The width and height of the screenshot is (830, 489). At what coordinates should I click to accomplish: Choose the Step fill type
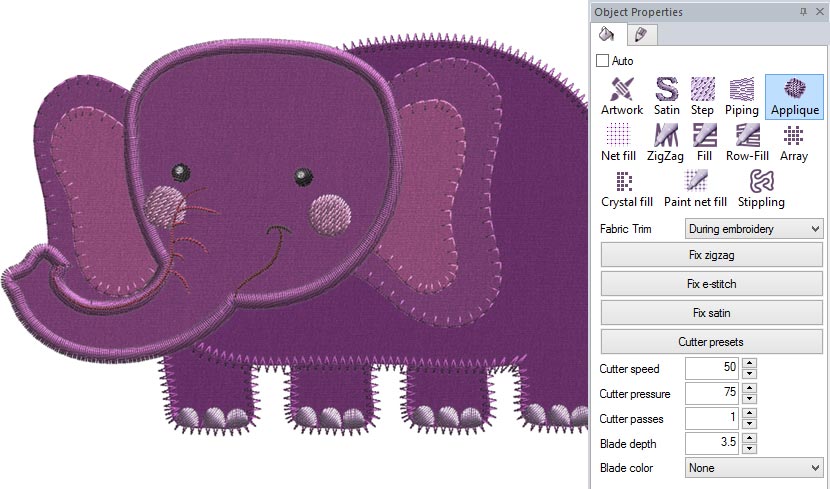(x=702, y=96)
